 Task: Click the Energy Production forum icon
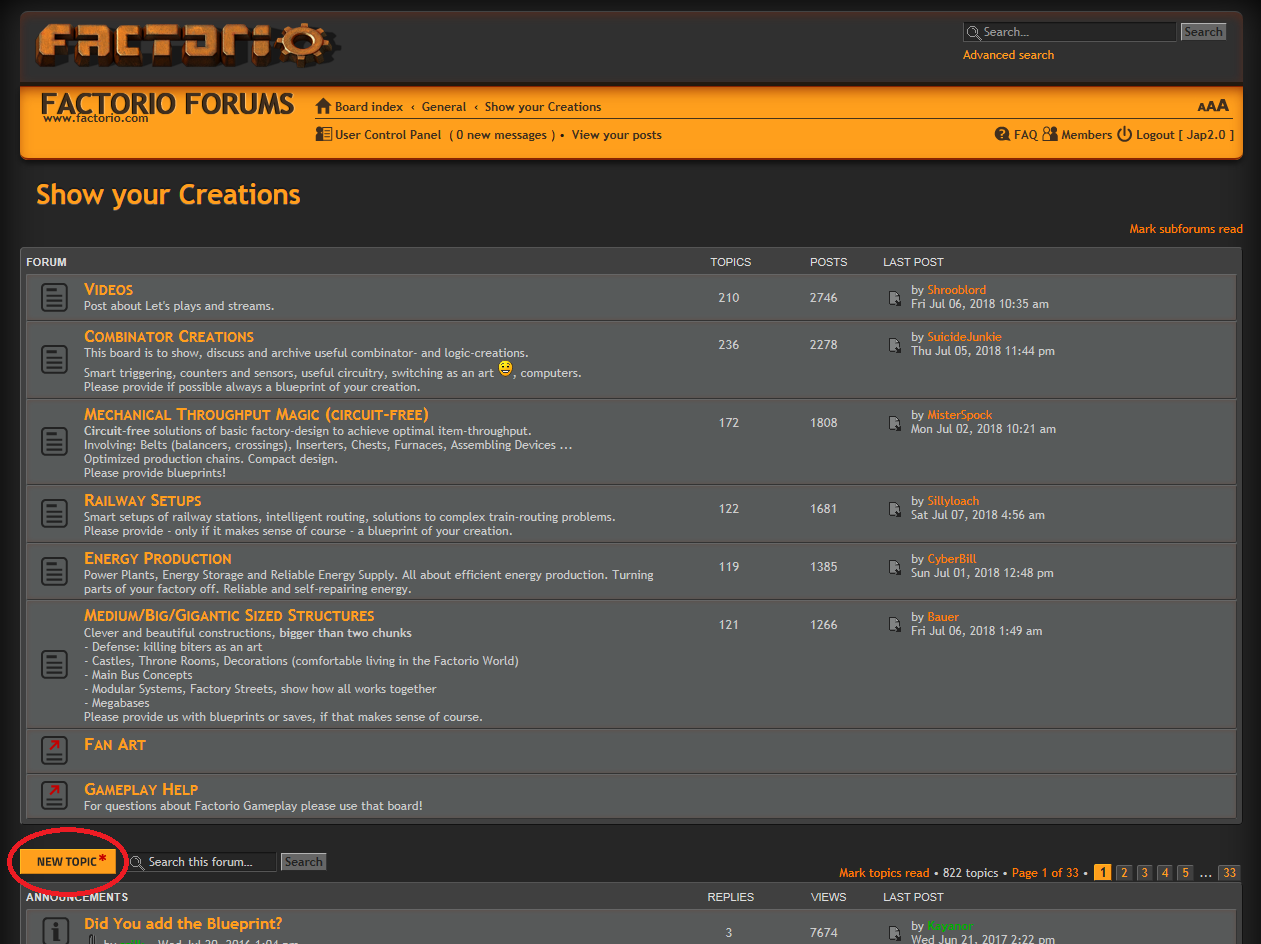pyautogui.click(x=55, y=571)
